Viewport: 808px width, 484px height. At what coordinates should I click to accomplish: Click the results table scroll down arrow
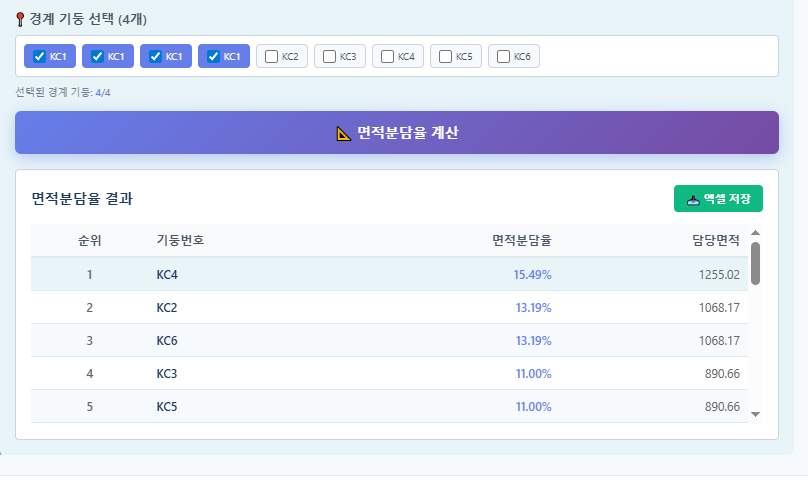755,413
